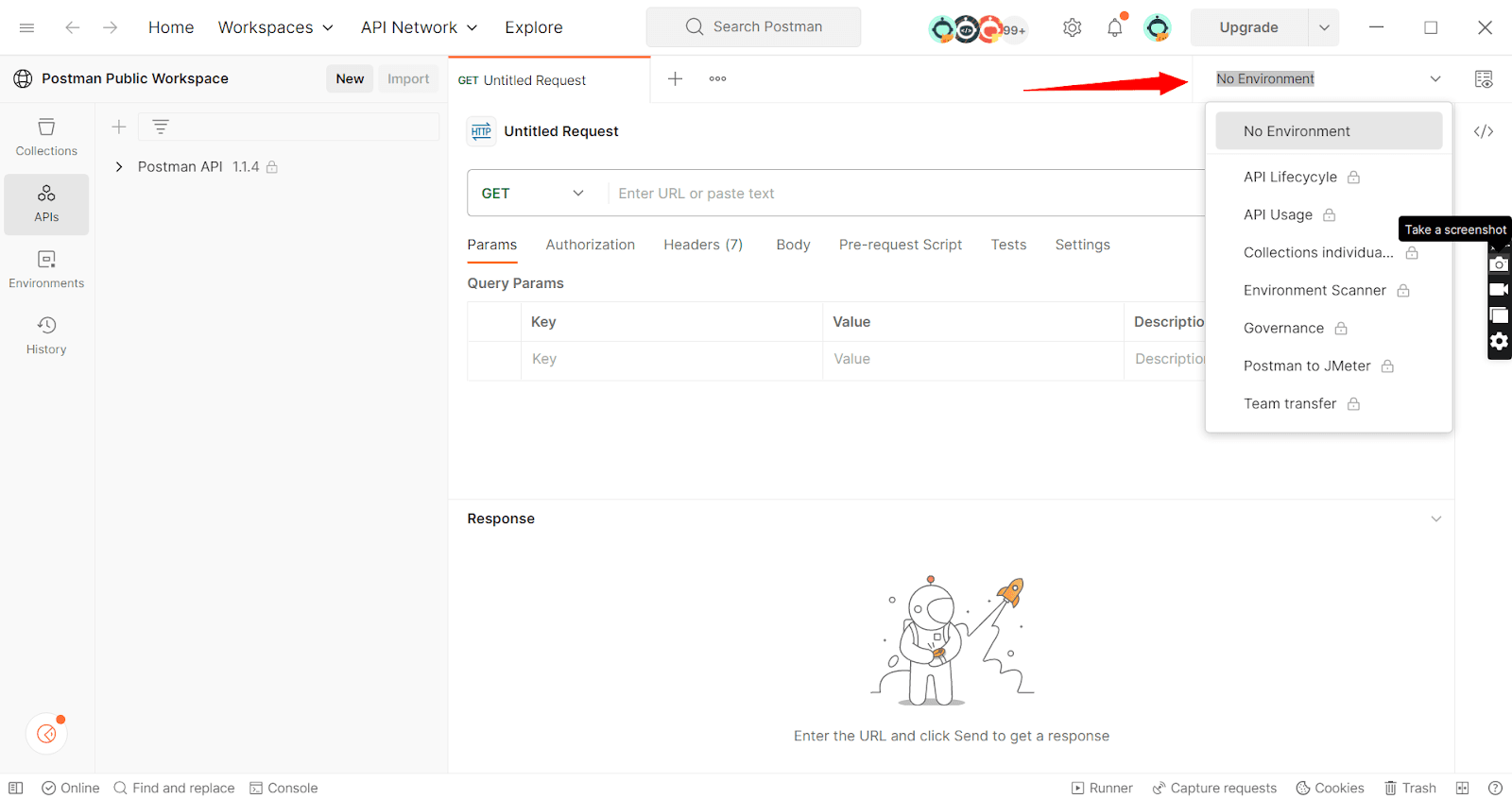The image size is (1512, 799).
Task: Select Governance environment
Action: tap(1329, 328)
